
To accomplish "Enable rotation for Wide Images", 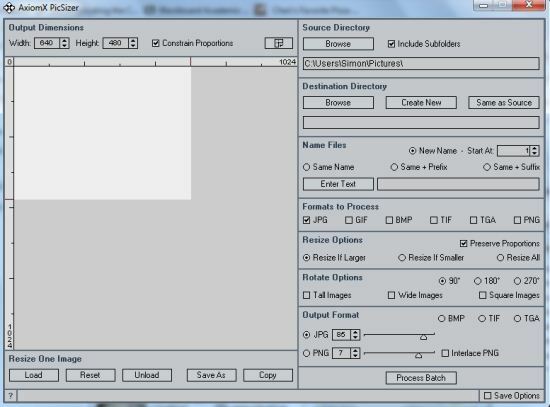I will point(391,295).
